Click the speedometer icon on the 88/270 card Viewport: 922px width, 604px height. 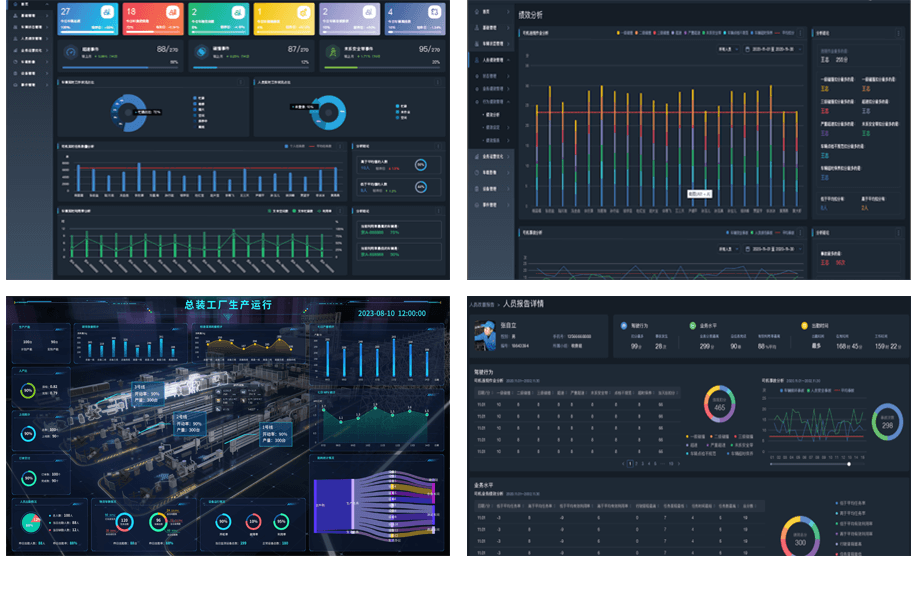[71, 52]
